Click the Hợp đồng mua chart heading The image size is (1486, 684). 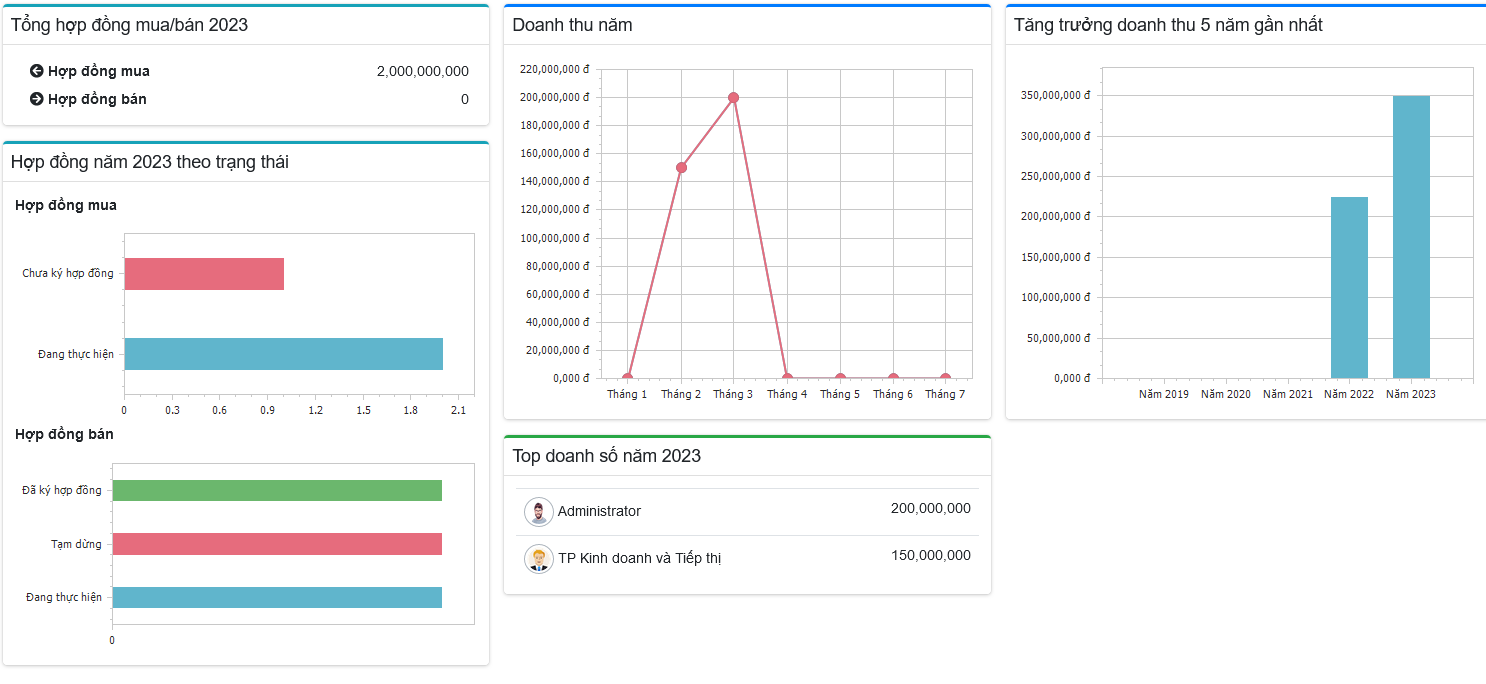click(66, 205)
